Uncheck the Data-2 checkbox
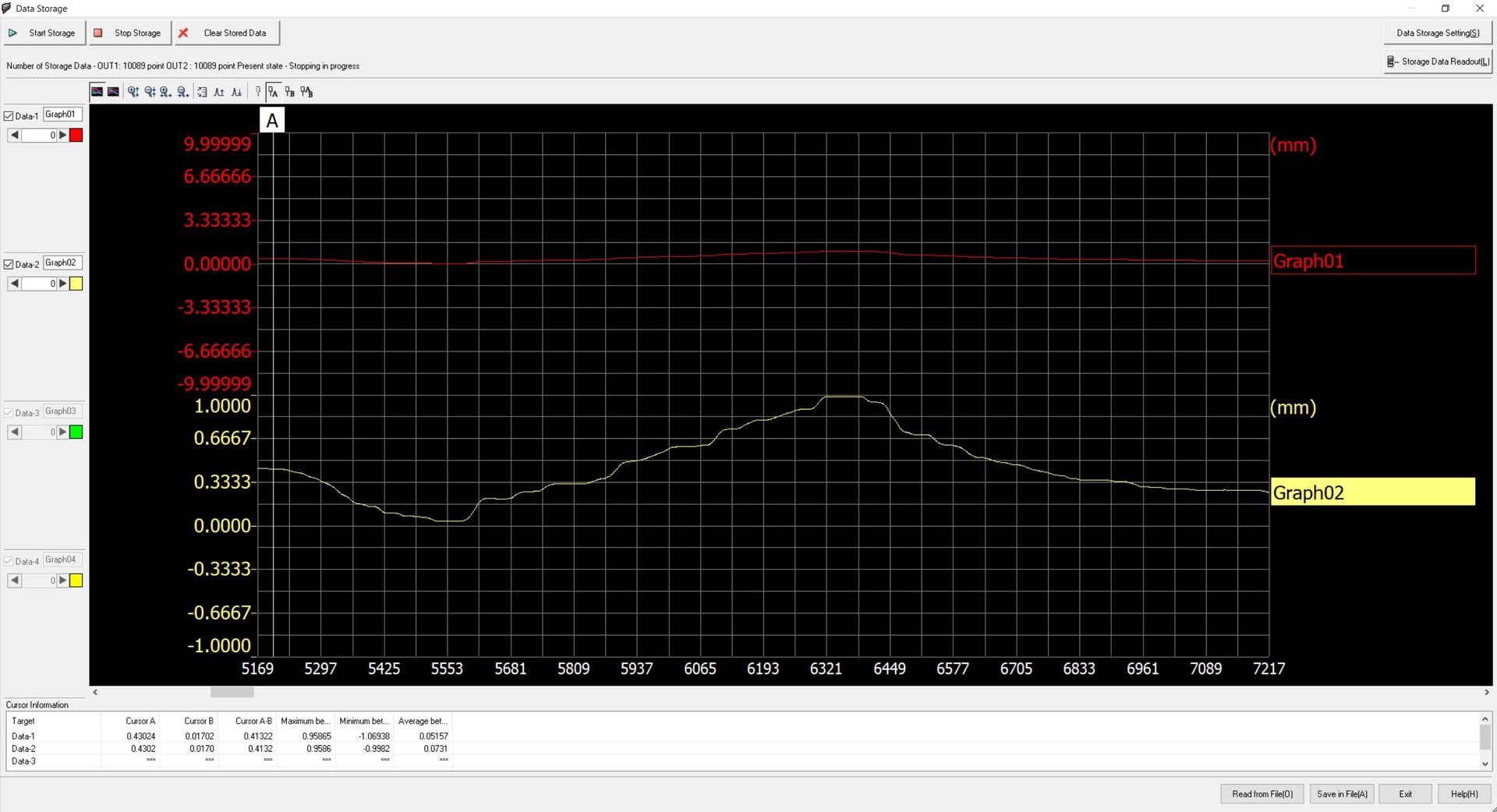 point(9,264)
